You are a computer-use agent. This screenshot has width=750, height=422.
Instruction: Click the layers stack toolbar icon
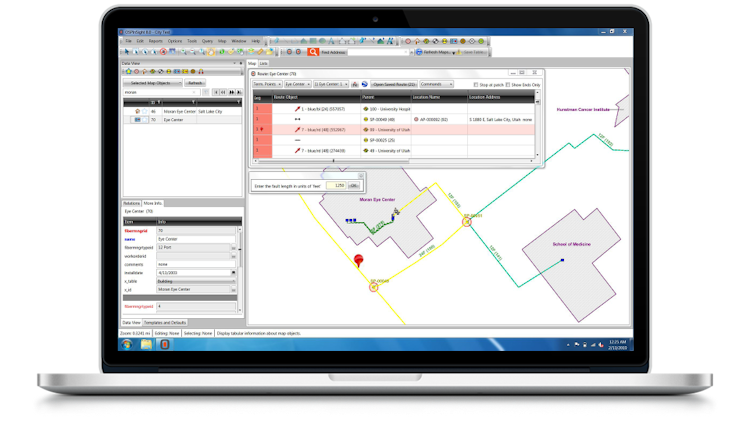tap(251, 52)
